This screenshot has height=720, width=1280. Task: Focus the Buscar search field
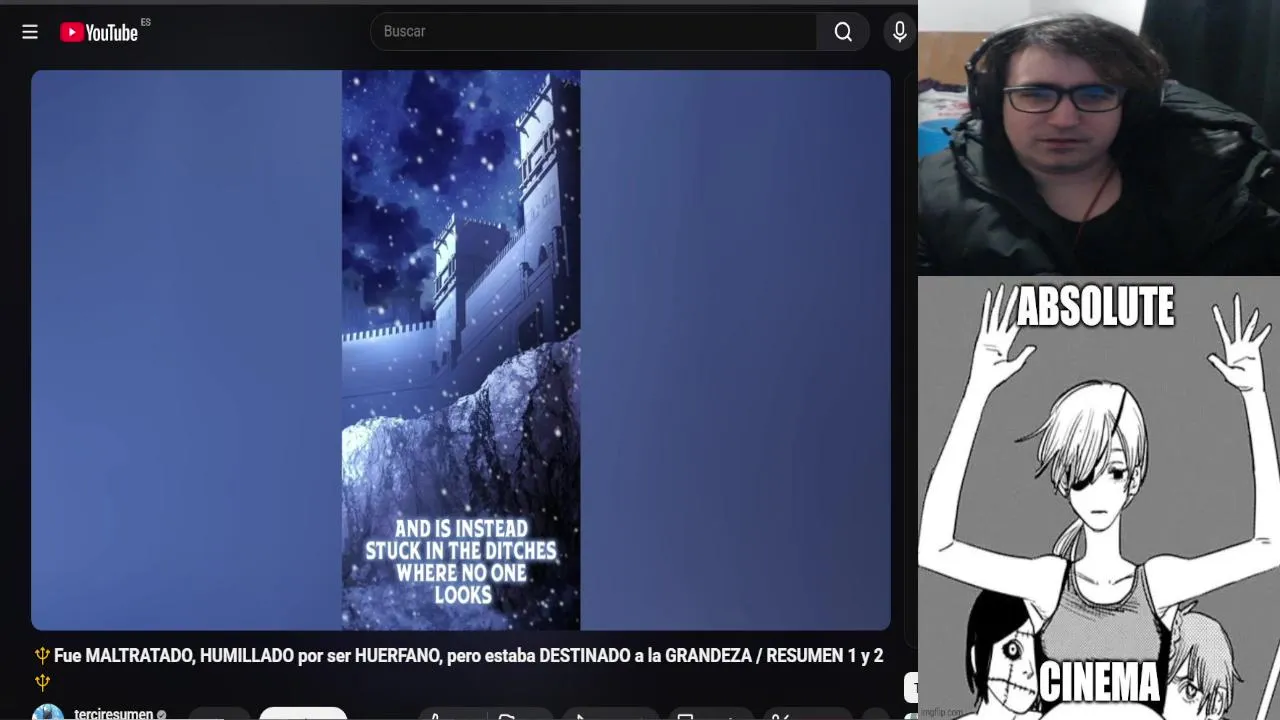pyautogui.click(x=594, y=32)
